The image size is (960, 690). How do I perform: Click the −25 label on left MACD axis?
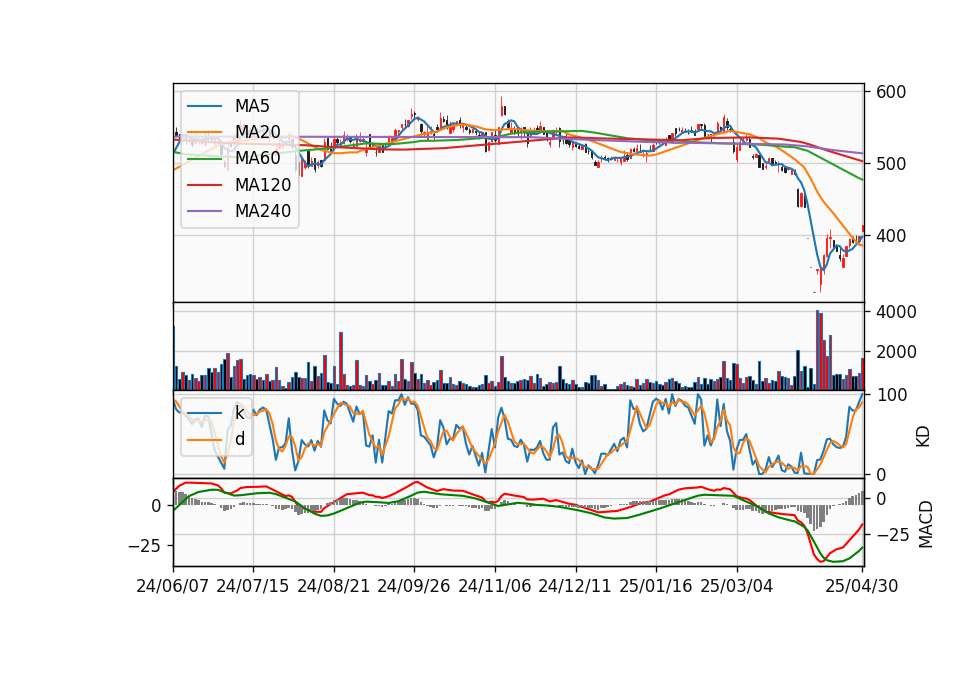tap(145, 546)
